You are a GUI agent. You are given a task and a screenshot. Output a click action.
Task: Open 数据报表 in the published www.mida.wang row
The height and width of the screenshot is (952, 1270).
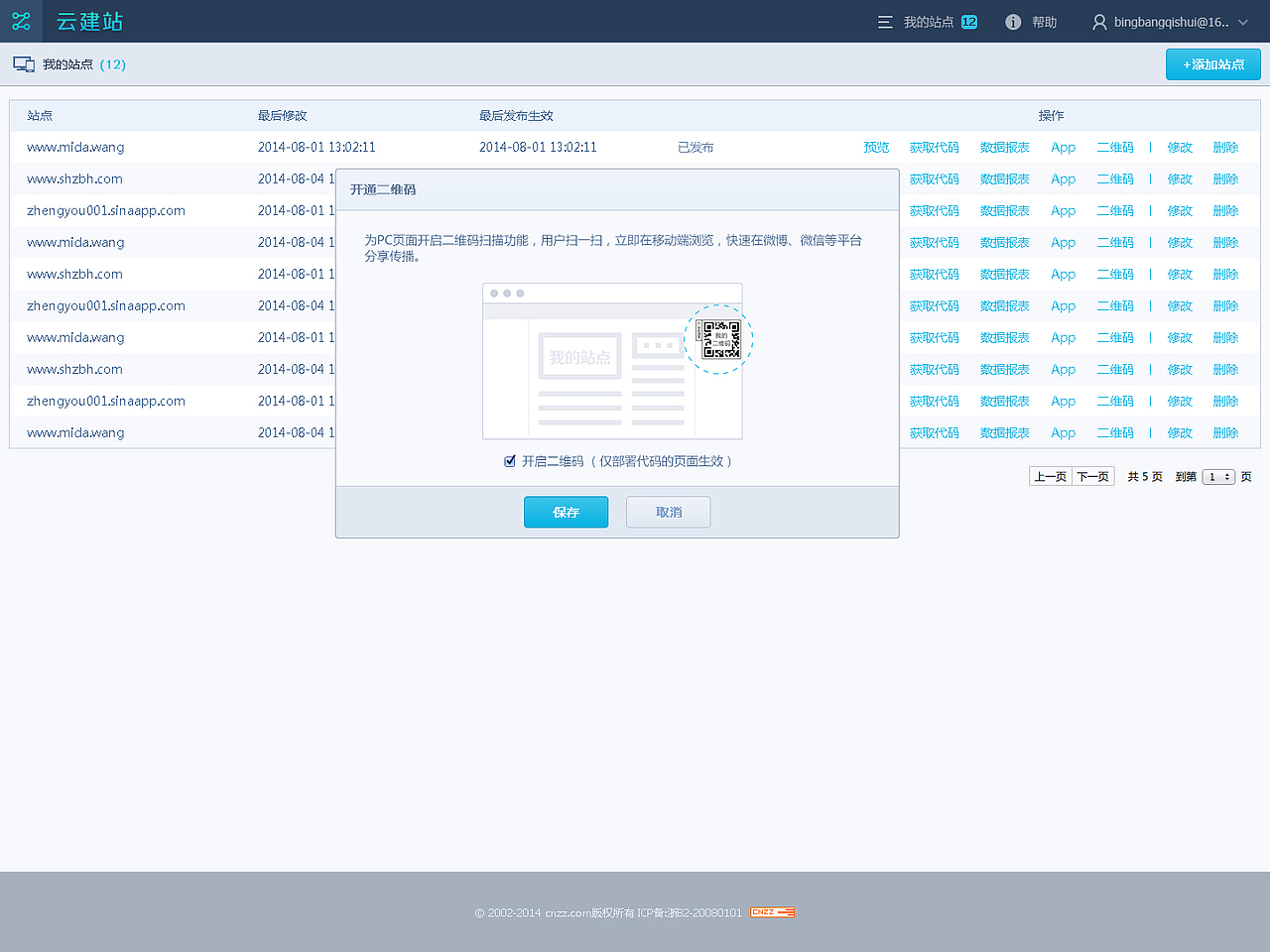click(x=1005, y=147)
